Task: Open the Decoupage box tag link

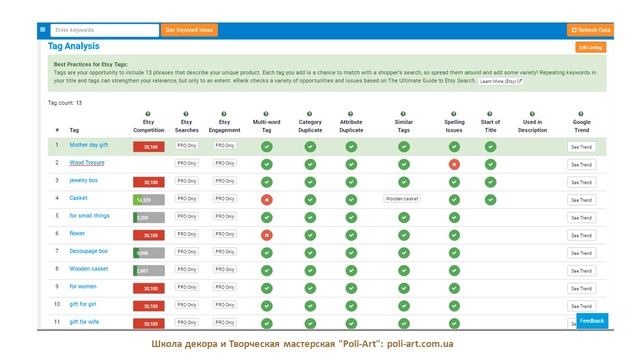Action: 89,251
